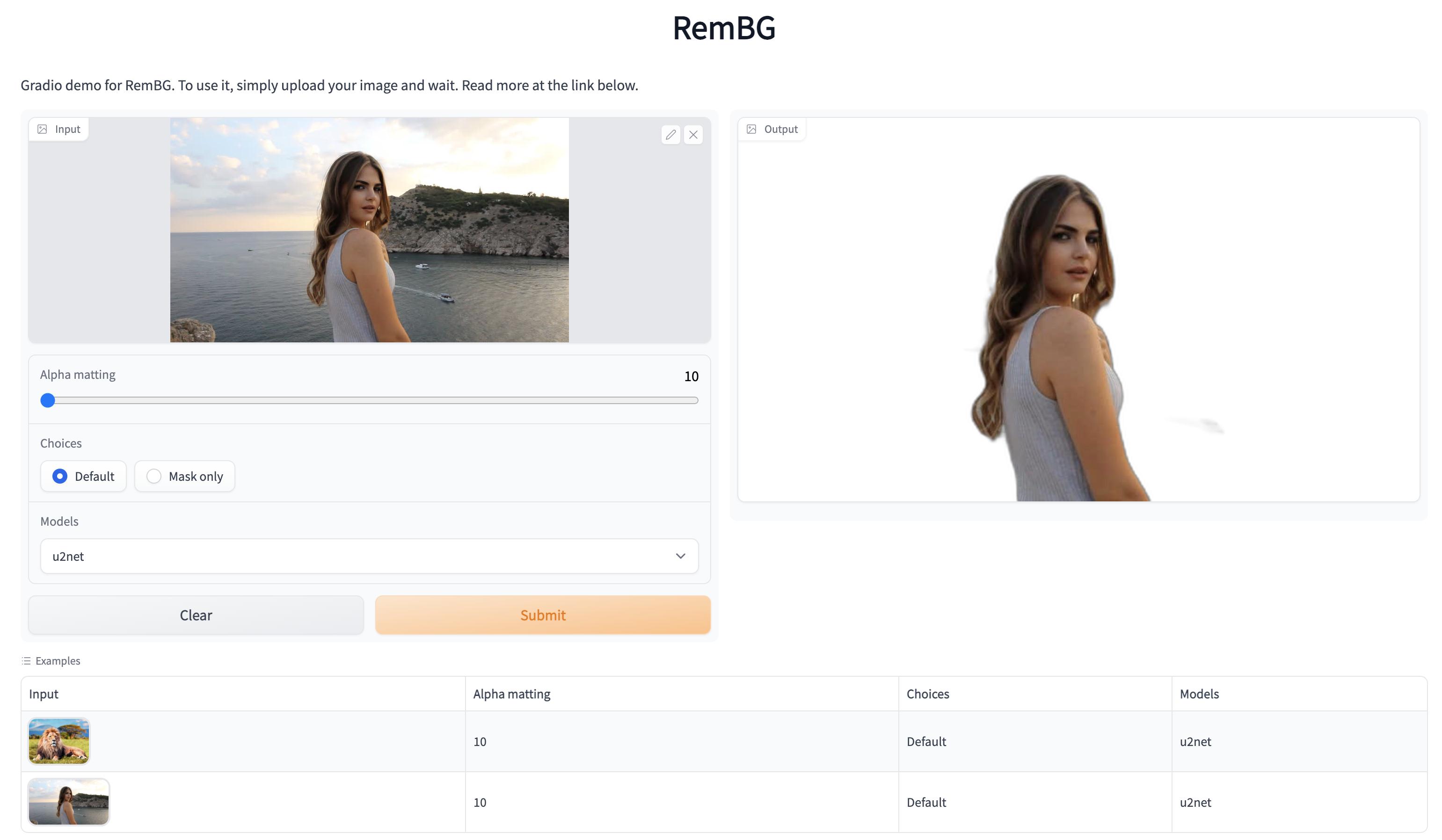
Task: Click the edit pencil icon on the input image
Action: (x=671, y=135)
